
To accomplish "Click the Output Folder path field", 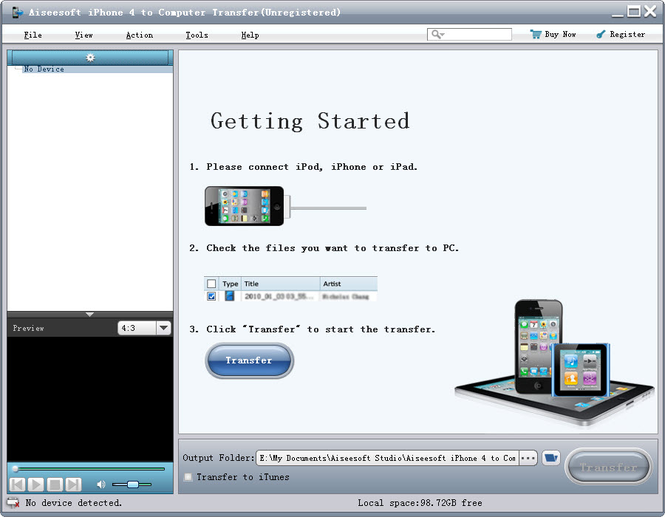I will [x=387, y=458].
